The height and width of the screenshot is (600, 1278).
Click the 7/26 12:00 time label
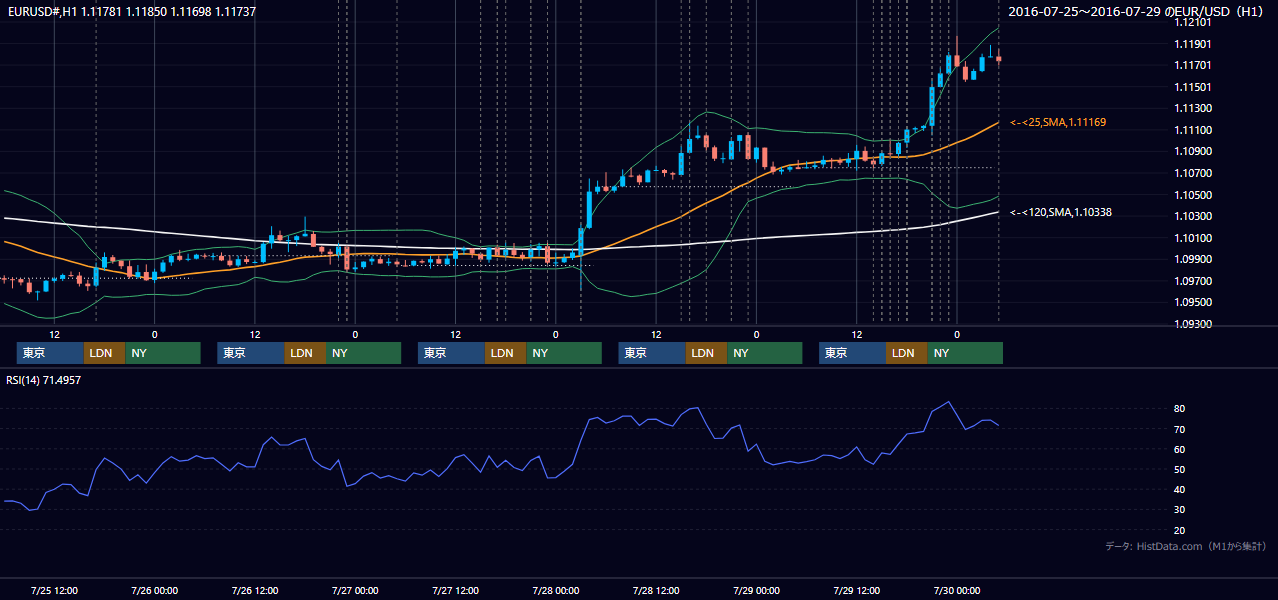pyautogui.click(x=255, y=590)
